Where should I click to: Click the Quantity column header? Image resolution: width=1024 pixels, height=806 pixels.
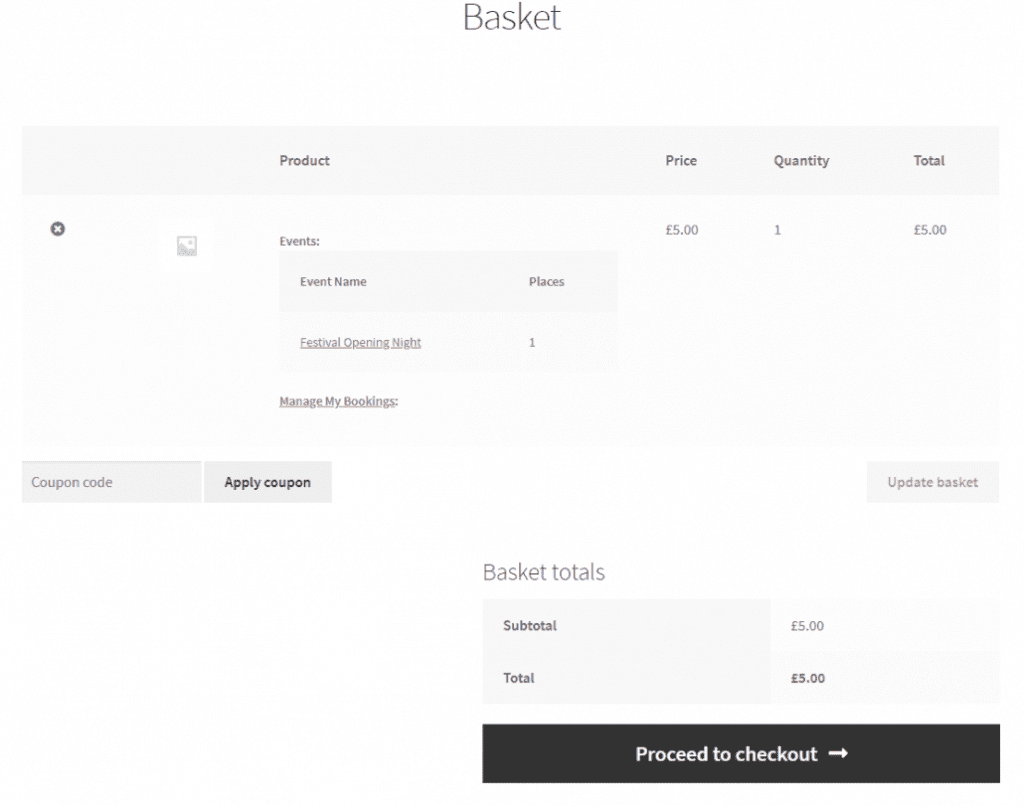pos(801,160)
